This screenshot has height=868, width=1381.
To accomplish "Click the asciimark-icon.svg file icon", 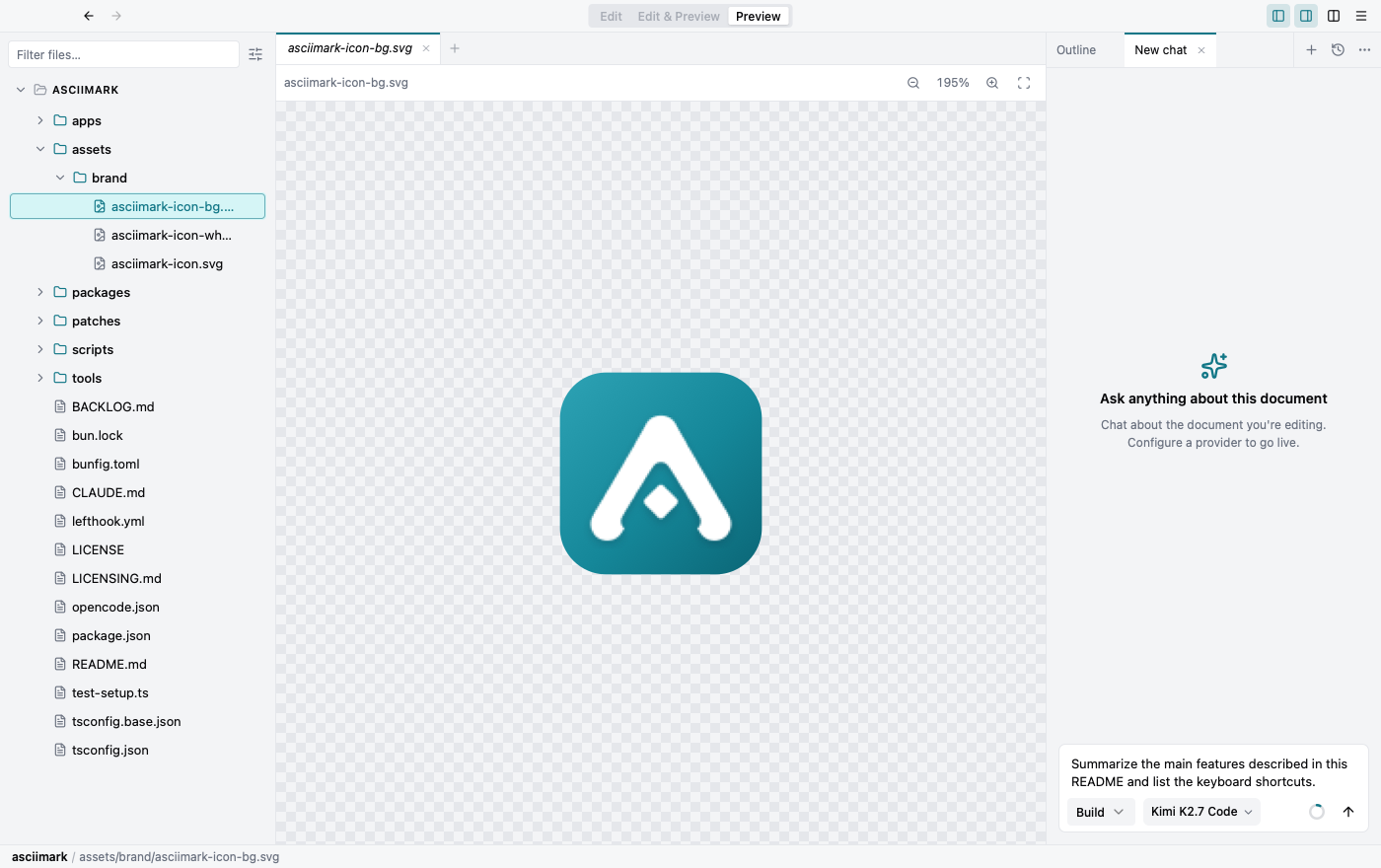I will [100, 263].
